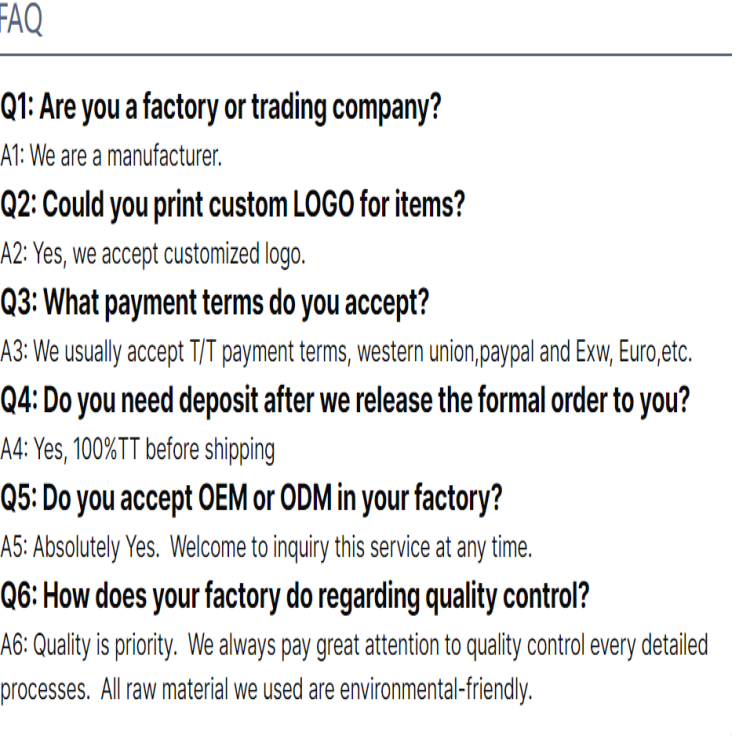Click answer A2 about customized logo

(153, 254)
